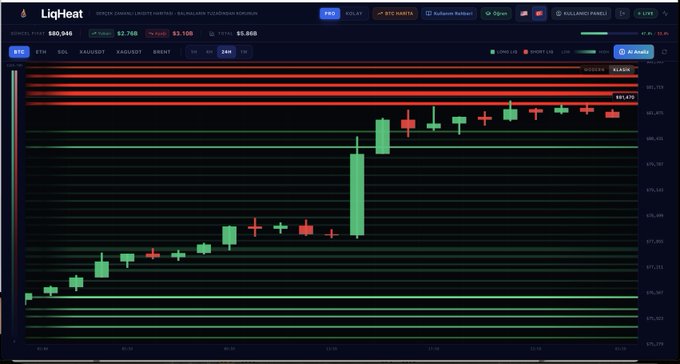
Task: Click the red SHORT LIQ legend swatch
Action: pos(526,52)
